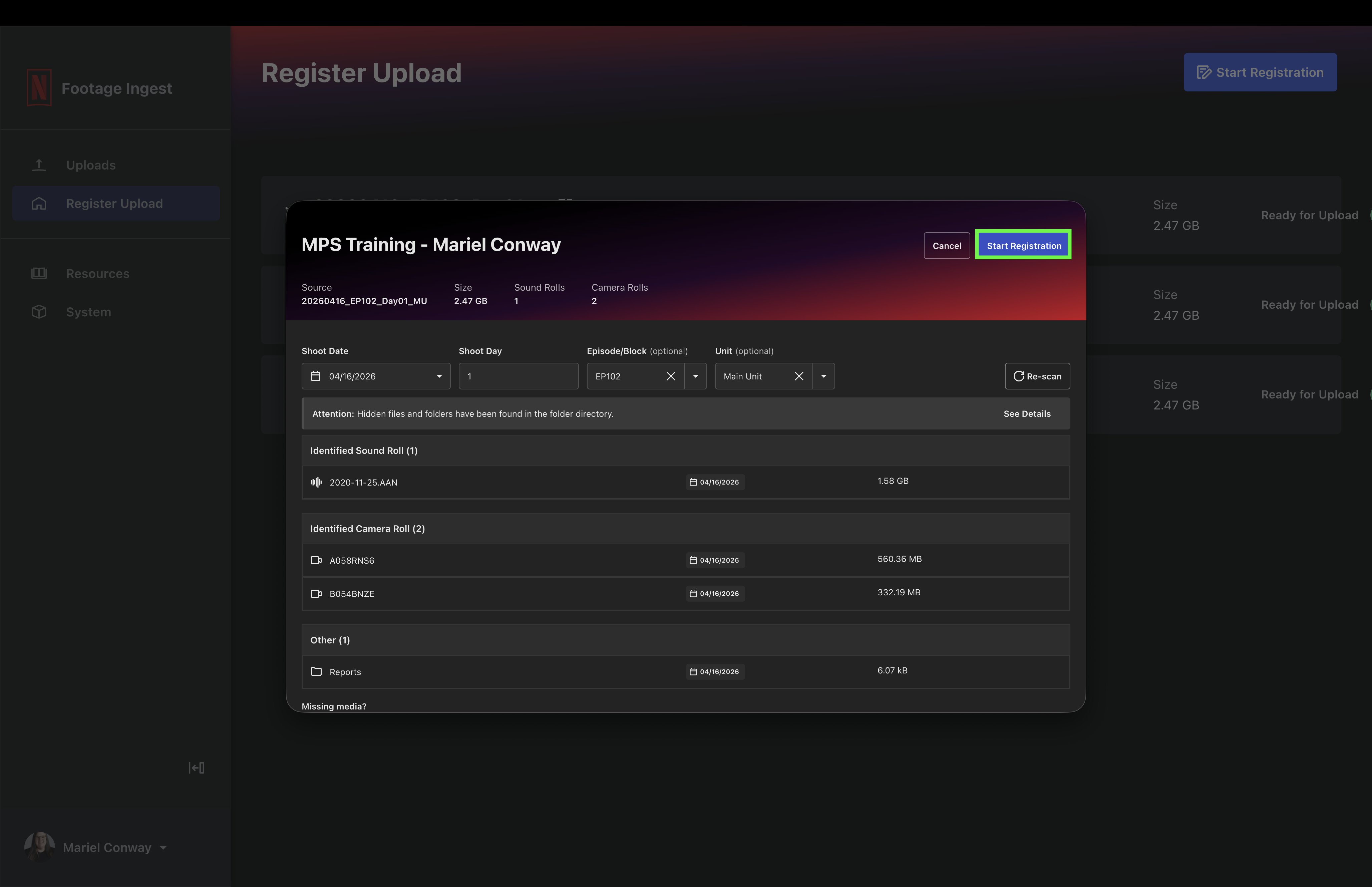Click the date badge for 2020-11-25.AAN
This screenshot has width=1372, height=887.
pyautogui.click(x=714, y=482)
